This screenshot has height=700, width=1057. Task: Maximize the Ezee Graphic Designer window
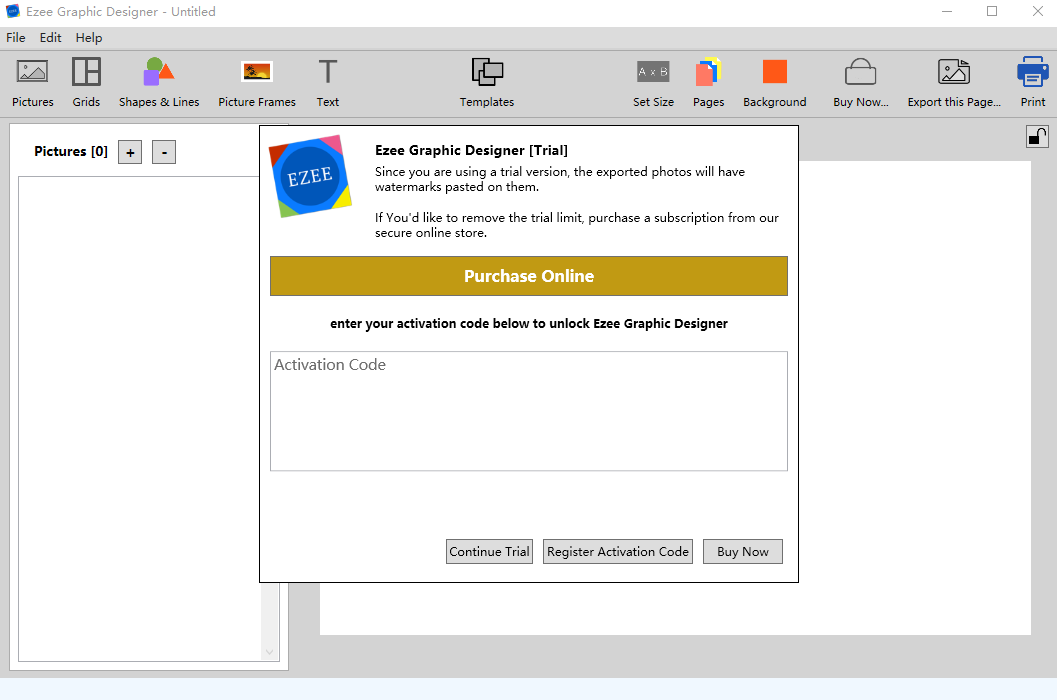[992, 11]
